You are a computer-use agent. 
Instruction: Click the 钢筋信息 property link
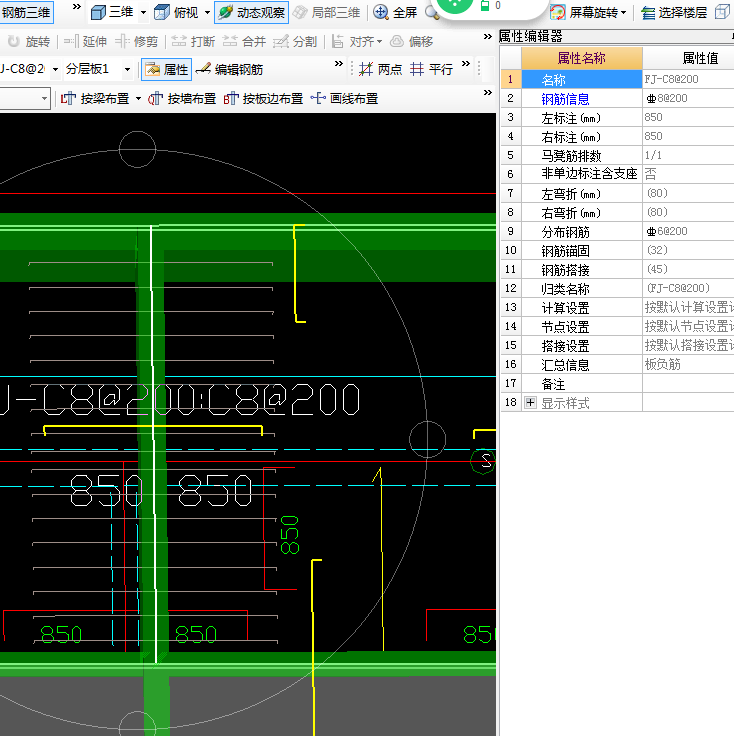[x=565, y=99]
